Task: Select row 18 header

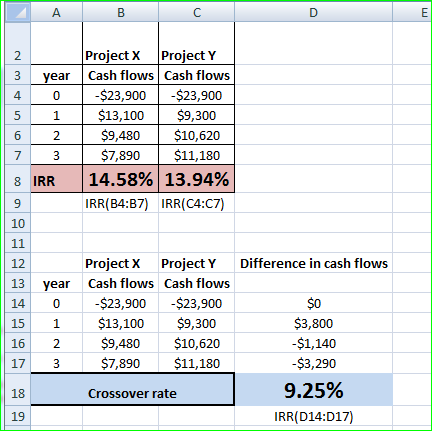Action: pyautogui.click(x=18, y=390)
